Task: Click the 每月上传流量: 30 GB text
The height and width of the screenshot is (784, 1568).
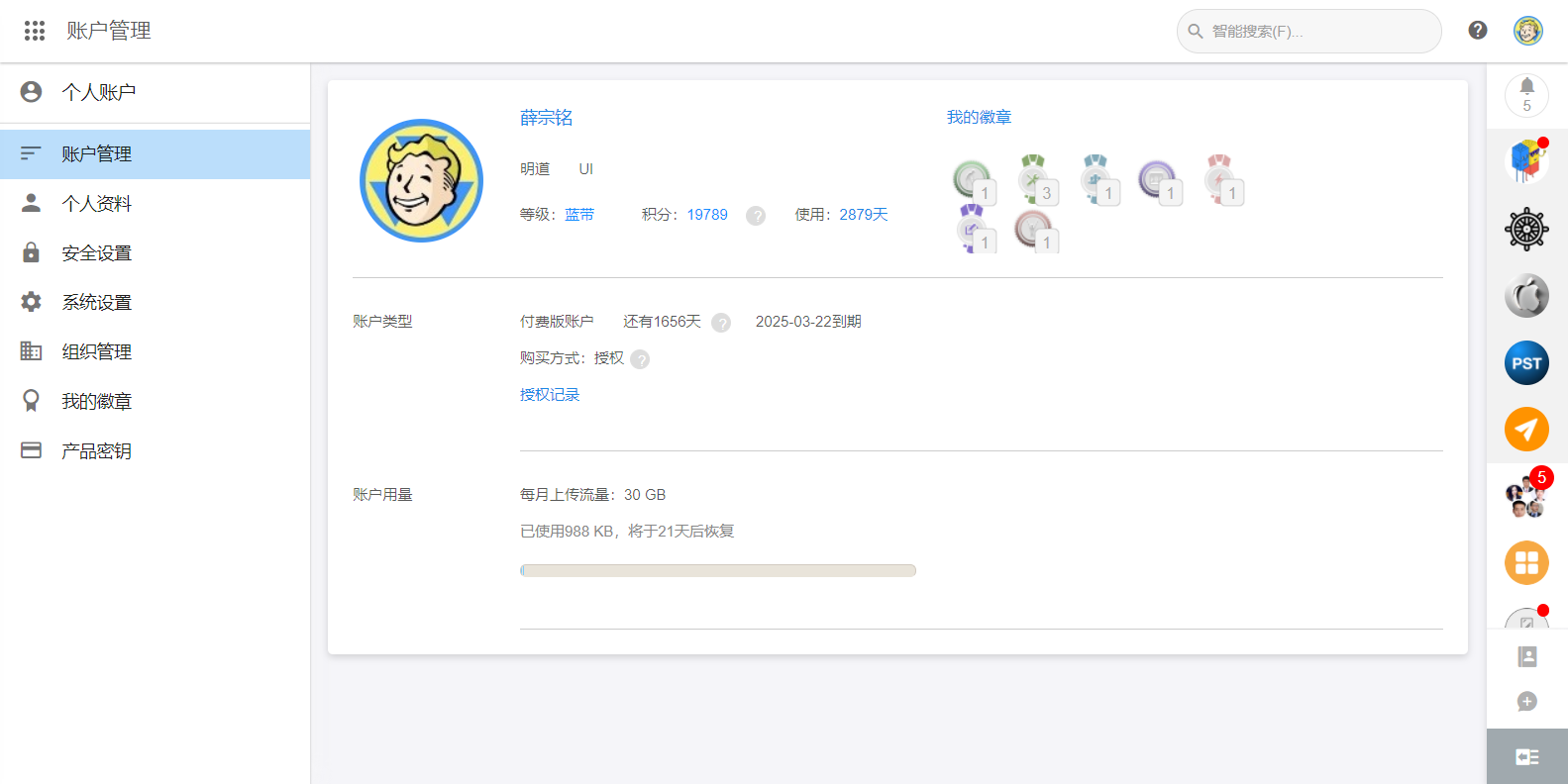Action: 592,495
